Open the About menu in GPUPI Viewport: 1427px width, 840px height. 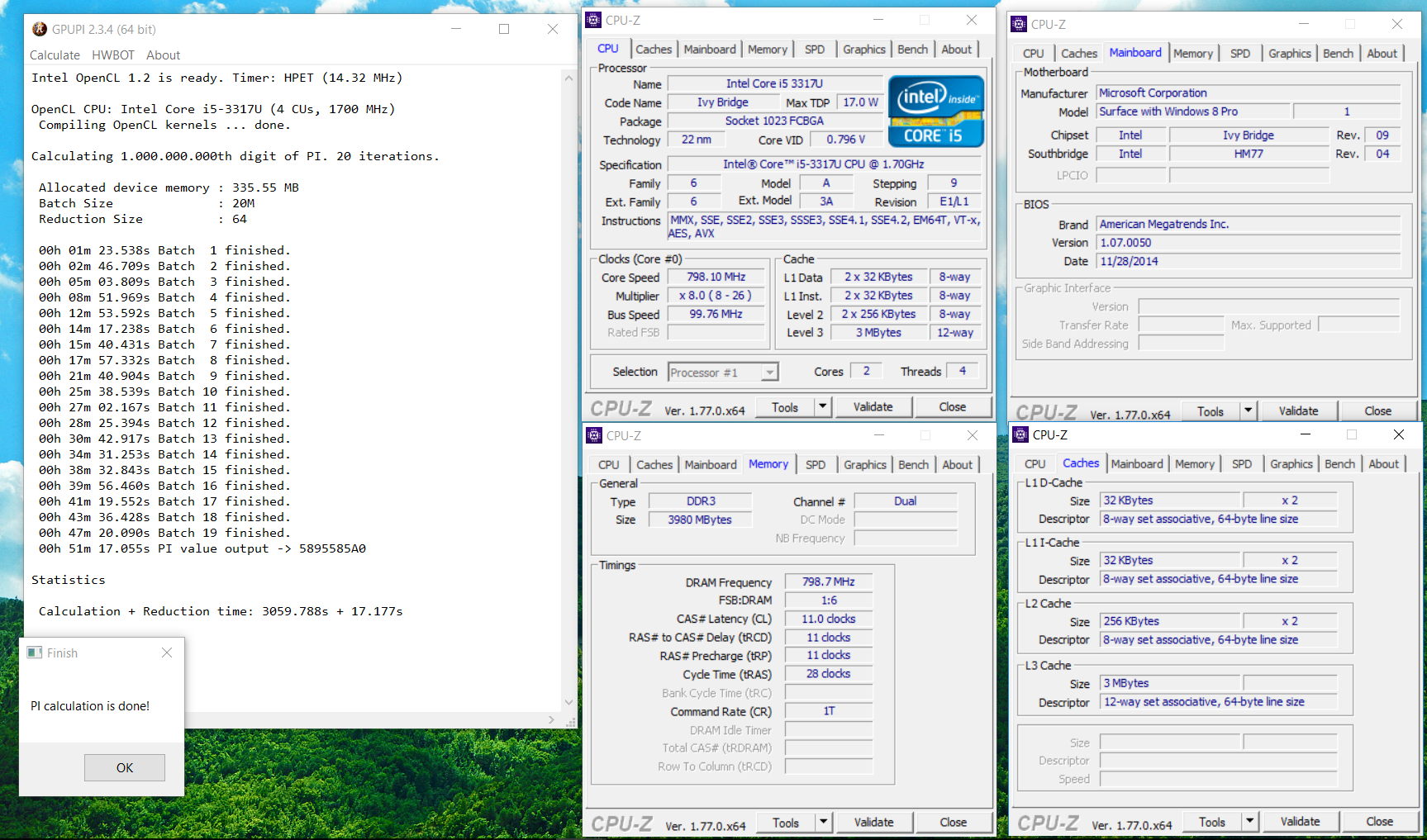[x=163, y=55]
